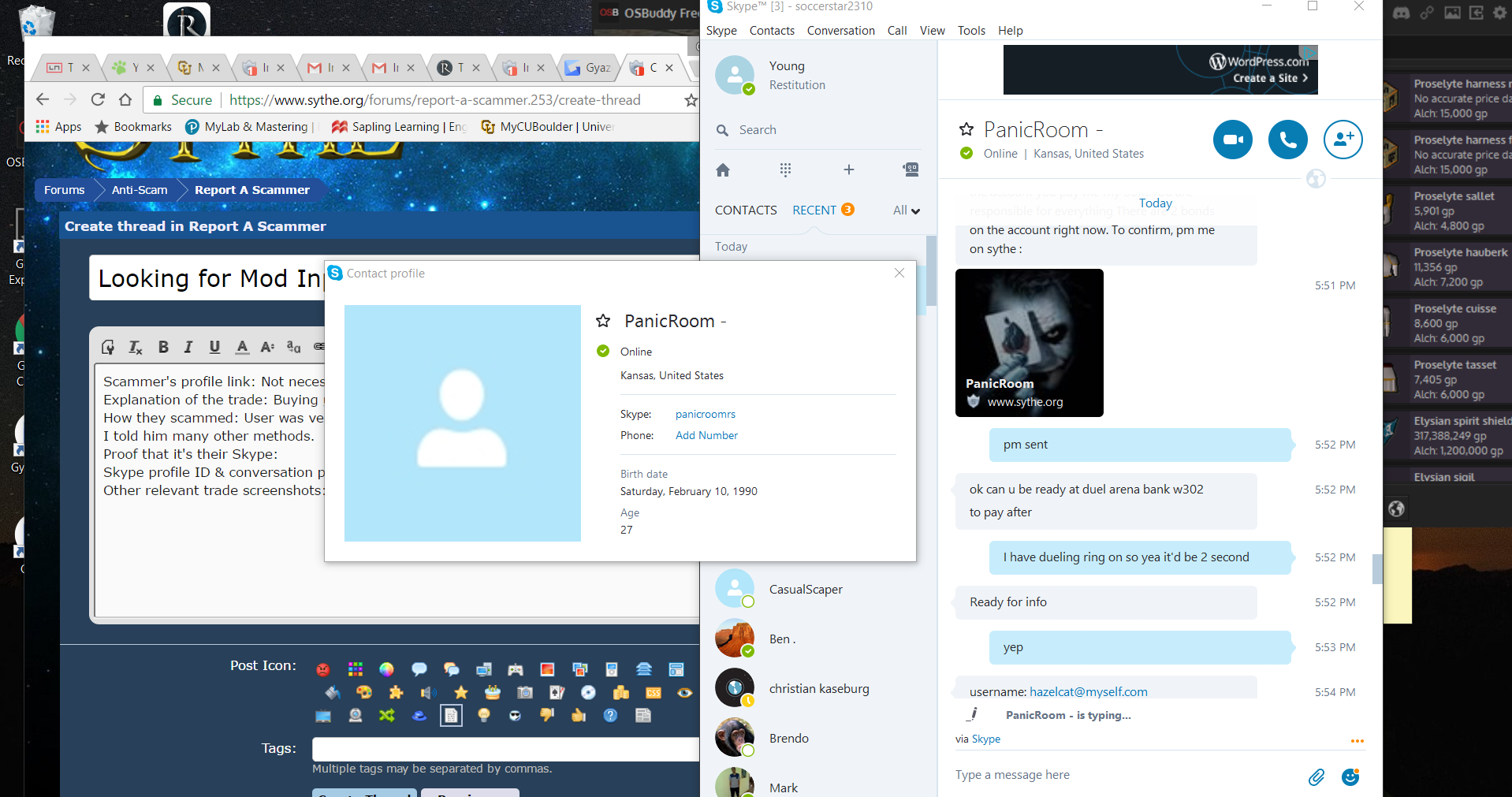Start a video call with PanicRoom

click(1232, 140)
